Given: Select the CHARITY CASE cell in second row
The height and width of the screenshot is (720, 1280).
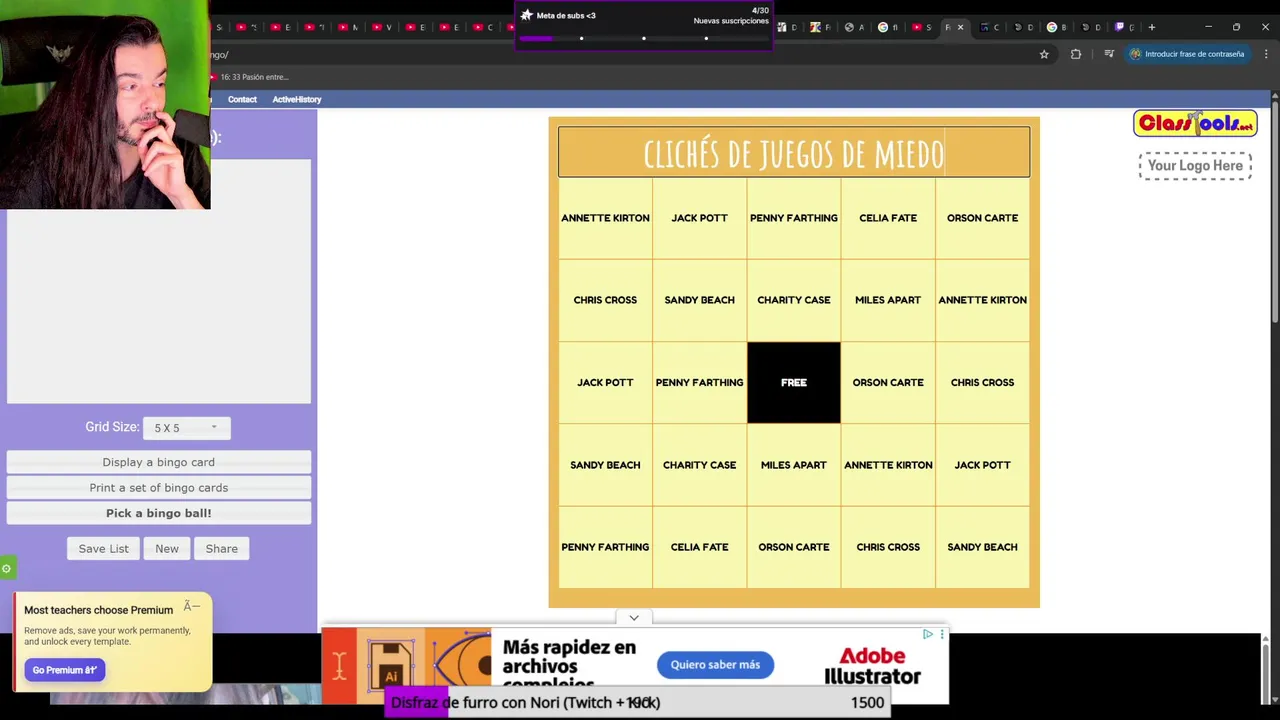Looking at the screenshot, I should [794, 300].
